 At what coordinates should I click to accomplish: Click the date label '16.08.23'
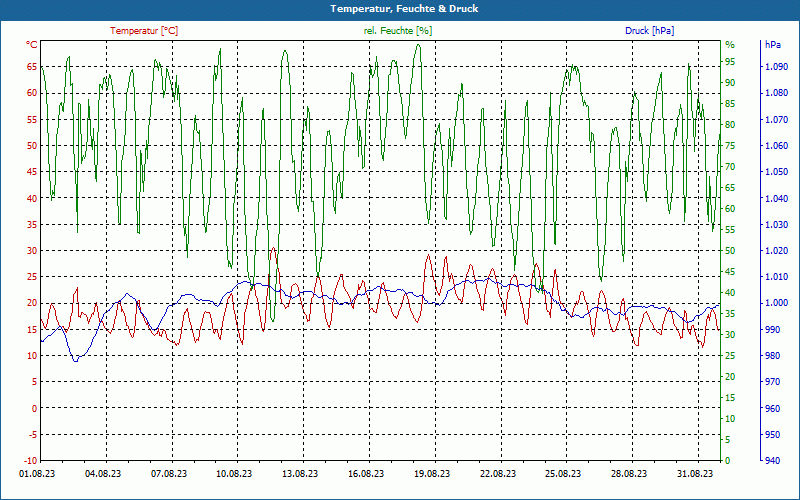[x=366, y=473]
